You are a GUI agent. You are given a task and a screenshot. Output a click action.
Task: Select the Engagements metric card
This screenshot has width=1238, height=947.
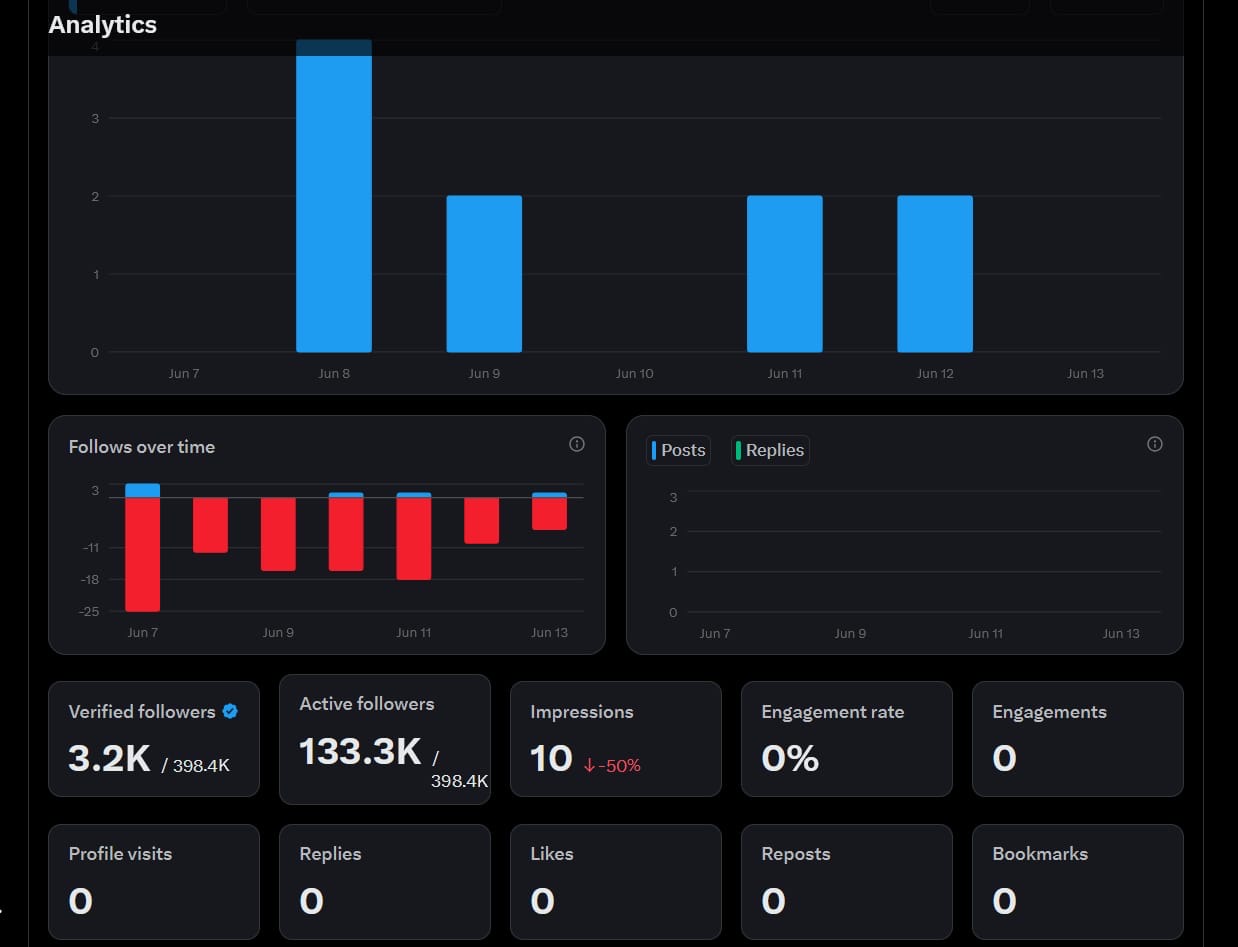(x=1078, y=739)
